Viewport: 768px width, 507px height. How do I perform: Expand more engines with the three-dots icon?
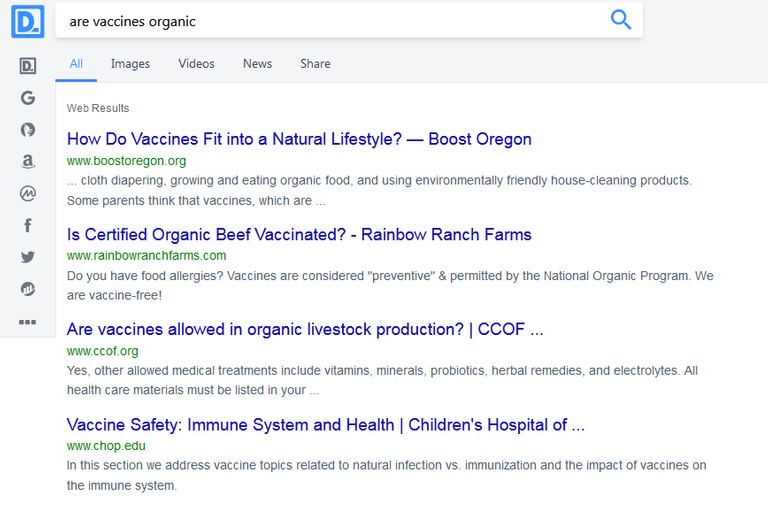[27, 322]
